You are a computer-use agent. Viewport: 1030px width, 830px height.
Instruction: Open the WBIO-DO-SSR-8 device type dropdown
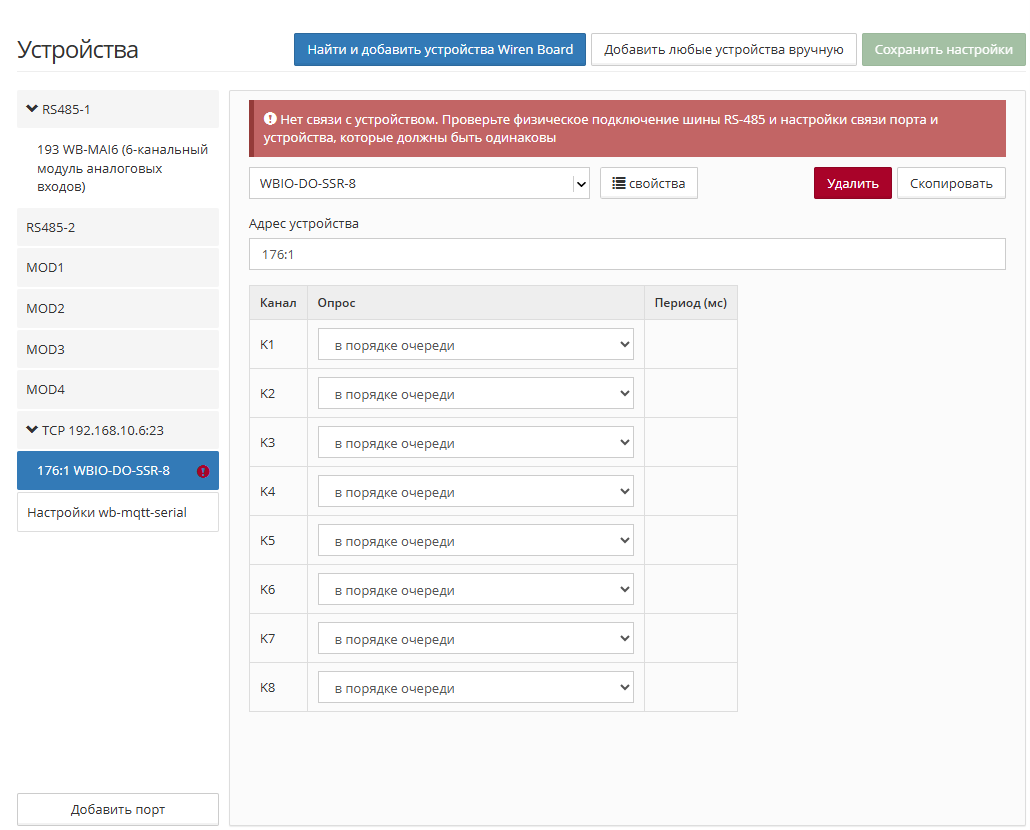(x=419, y=183)
